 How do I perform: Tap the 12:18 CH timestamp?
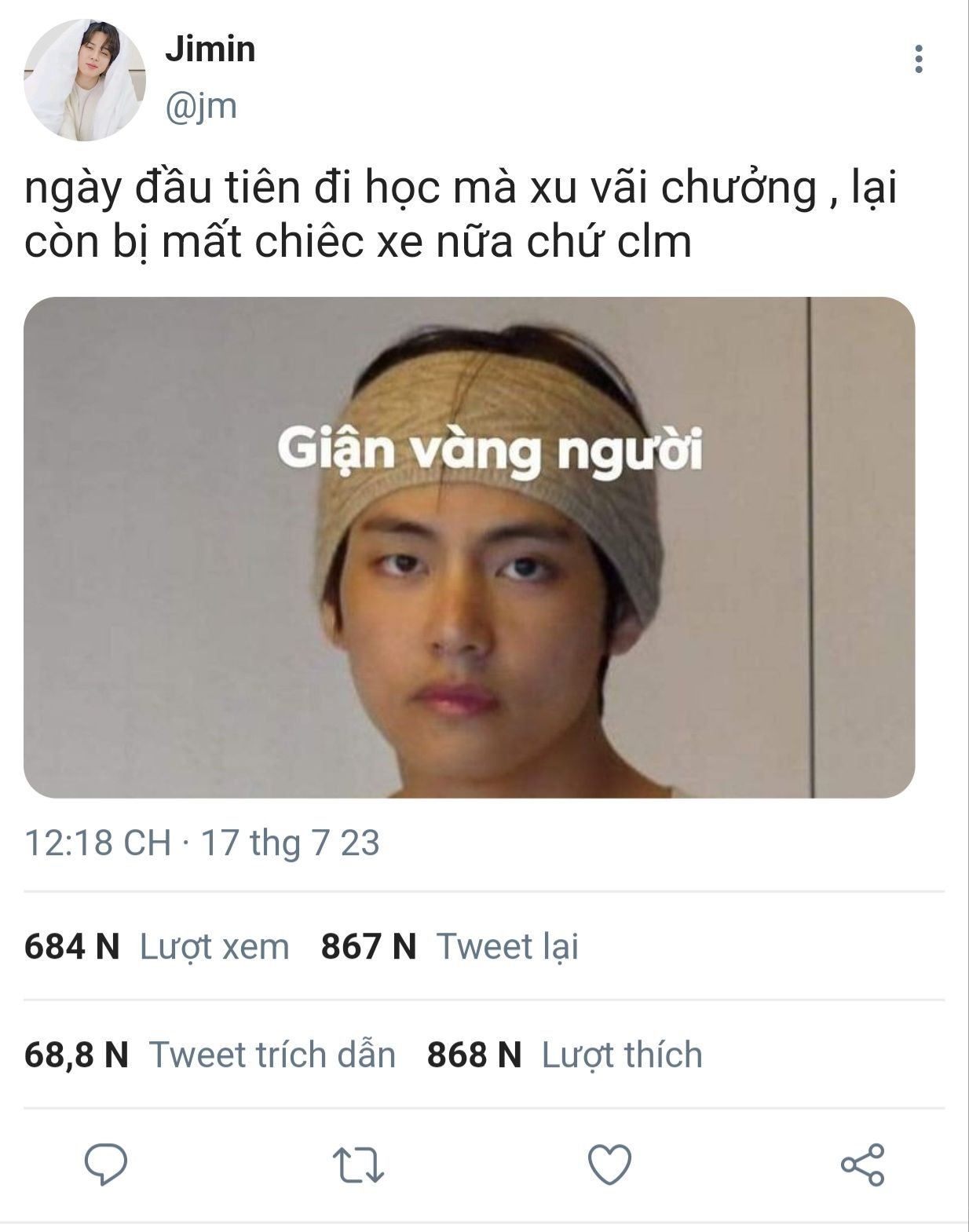coord(97,843)
